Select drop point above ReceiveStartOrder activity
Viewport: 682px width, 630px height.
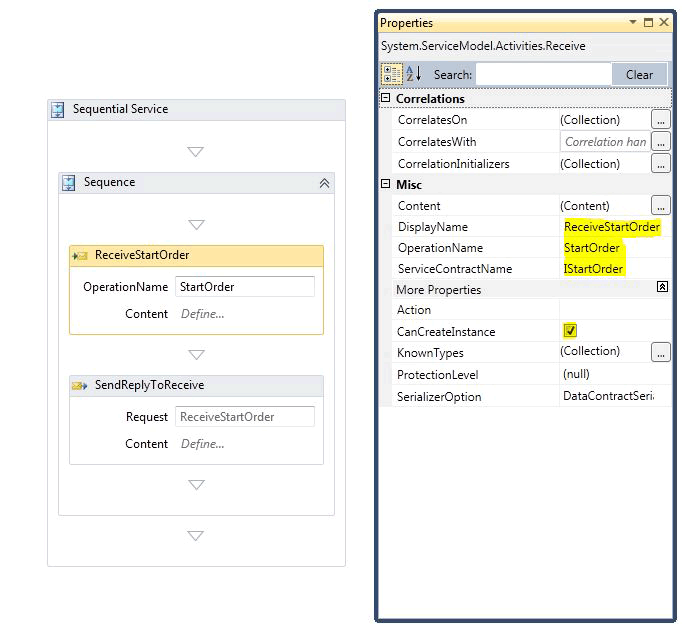(x=196, y=225)
